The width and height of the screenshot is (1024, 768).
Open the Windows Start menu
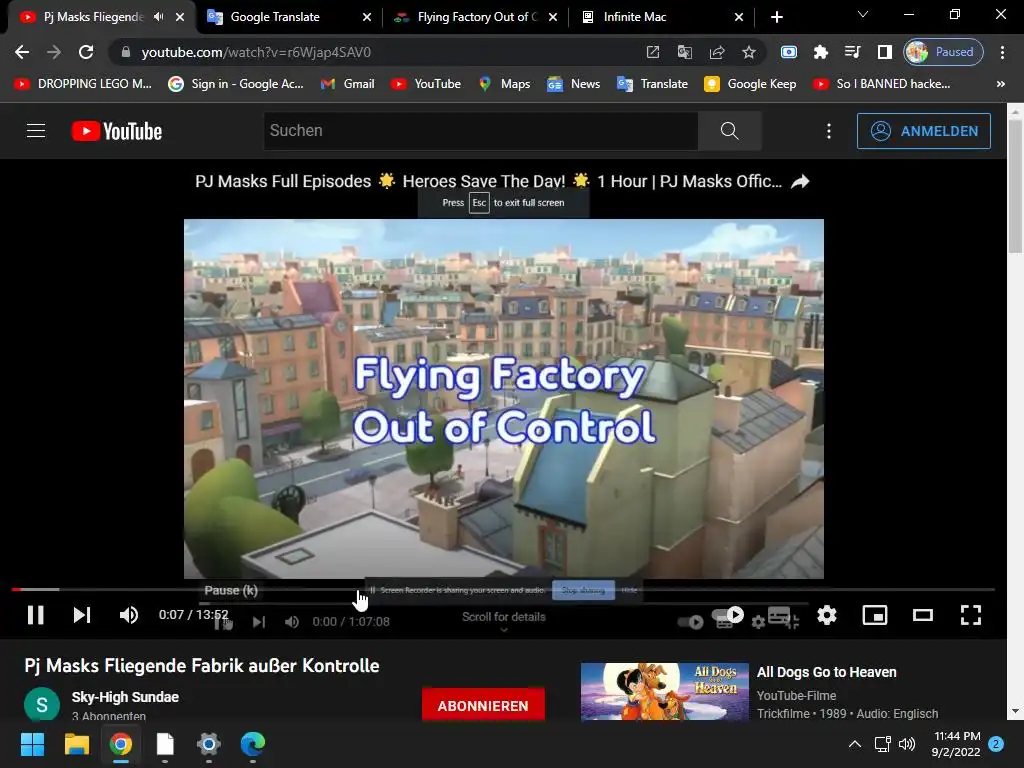coord(32,744)
